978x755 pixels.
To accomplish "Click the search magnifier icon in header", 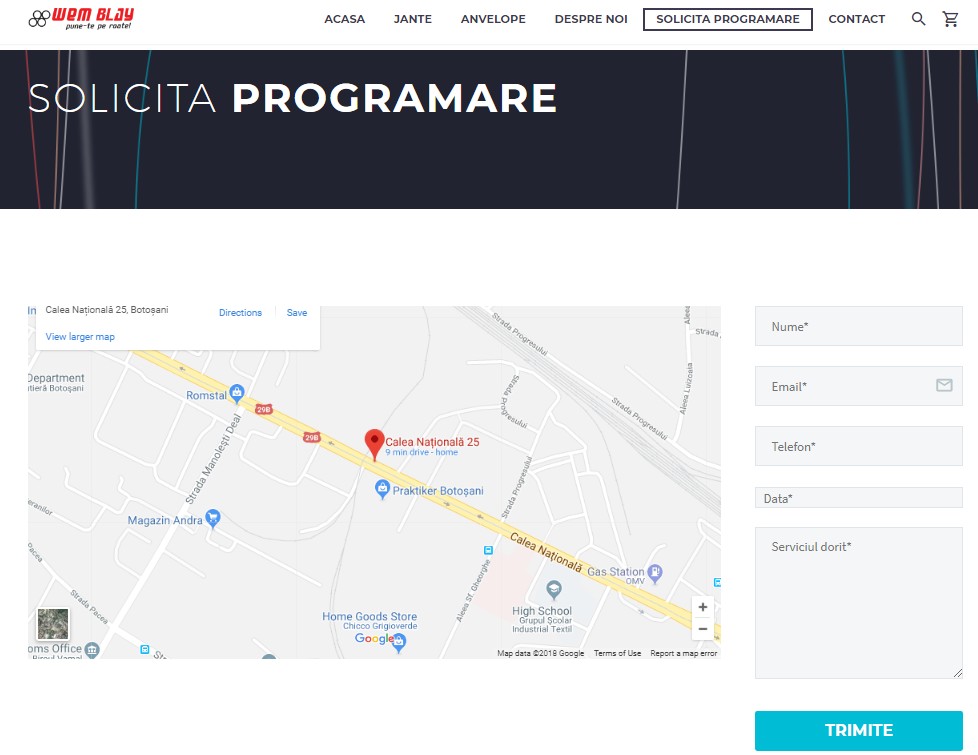I will pyautogui.click(x=918, y=19).
